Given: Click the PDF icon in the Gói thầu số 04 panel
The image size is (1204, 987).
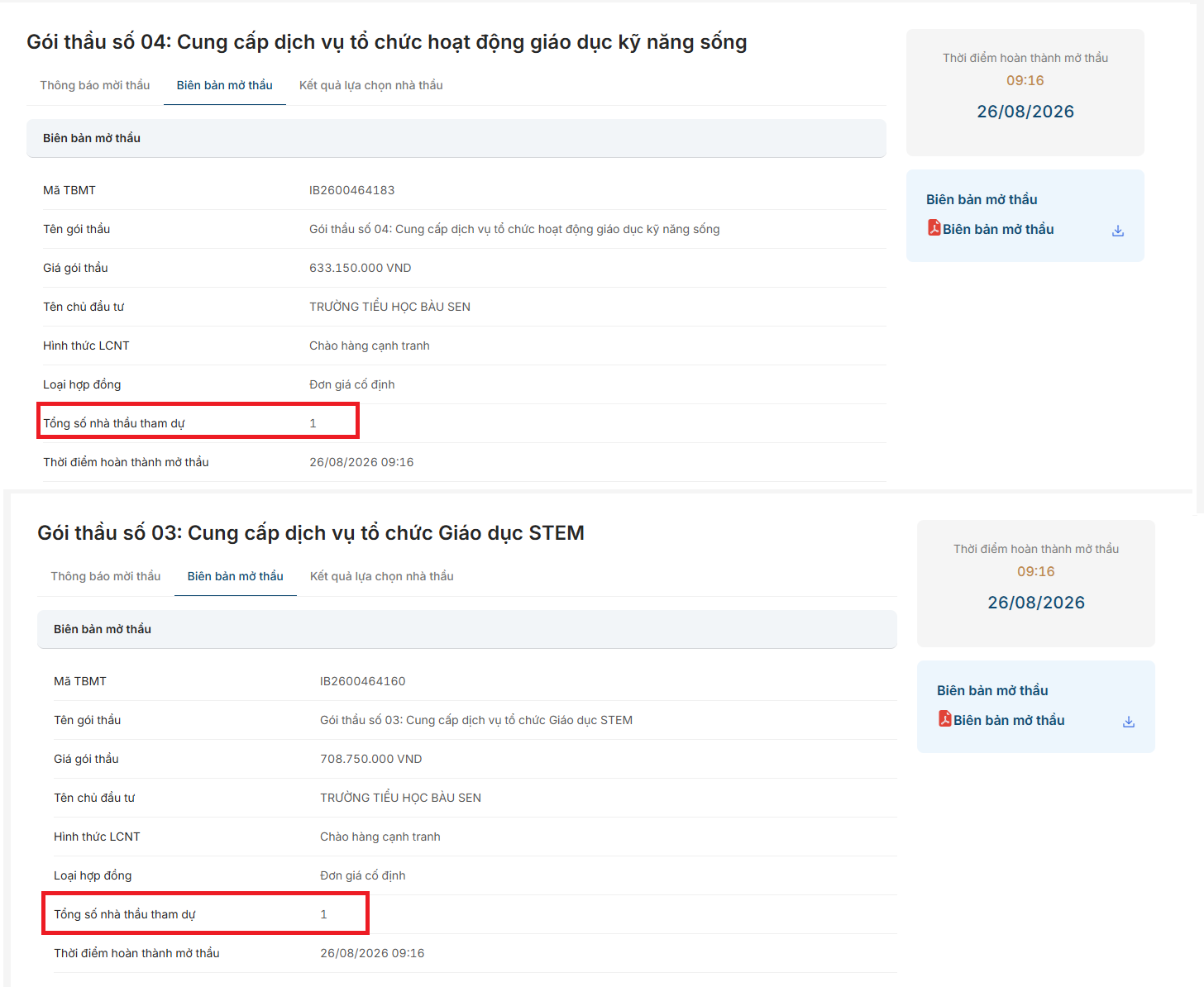Looking at the screenshot, I should [x=934, y=227].
